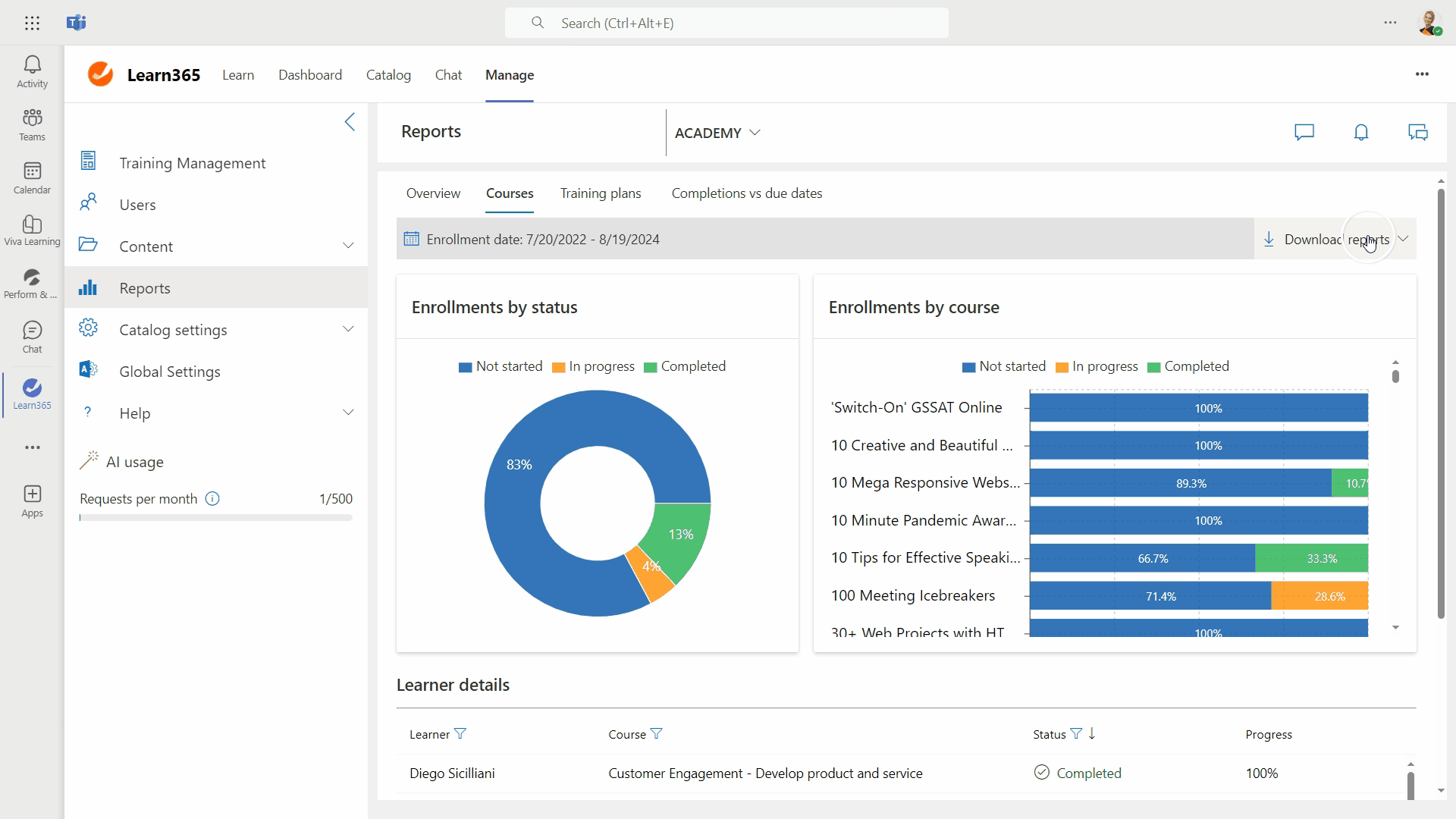Click the Learner column filter icon
This screenshot has height=819, width=1456.
coord(460,734)
